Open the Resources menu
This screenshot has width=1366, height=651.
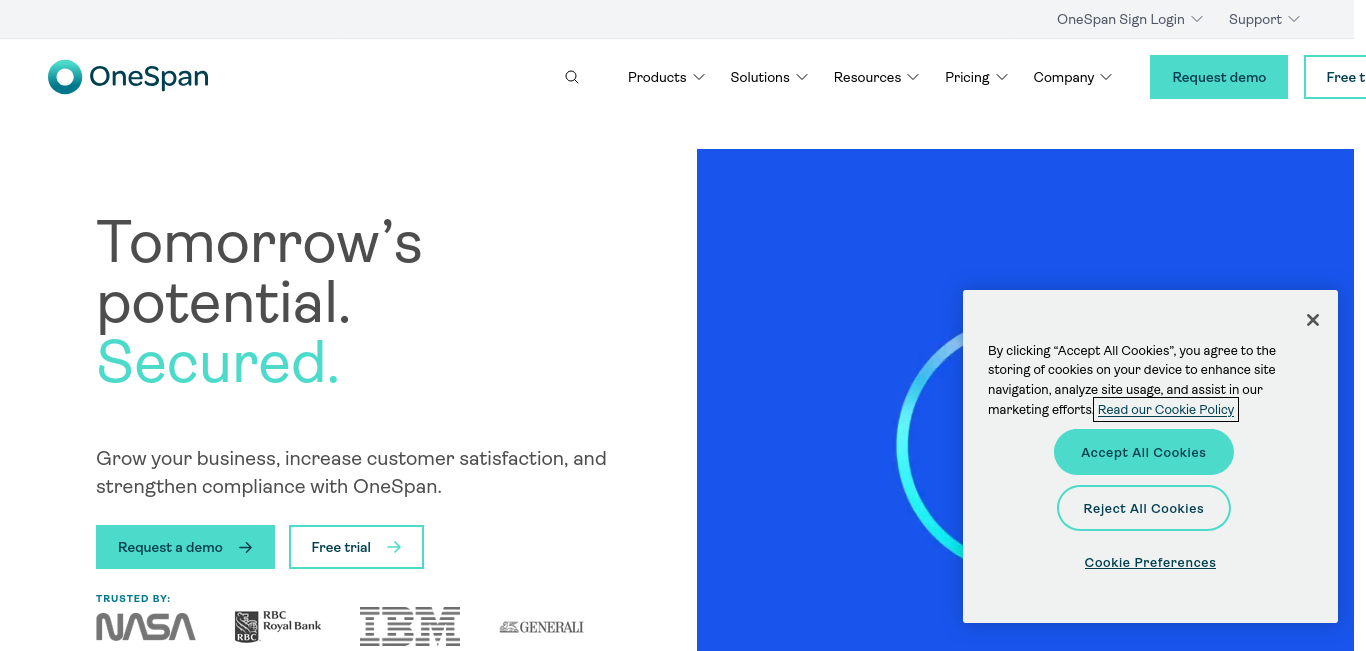[876, 77]
